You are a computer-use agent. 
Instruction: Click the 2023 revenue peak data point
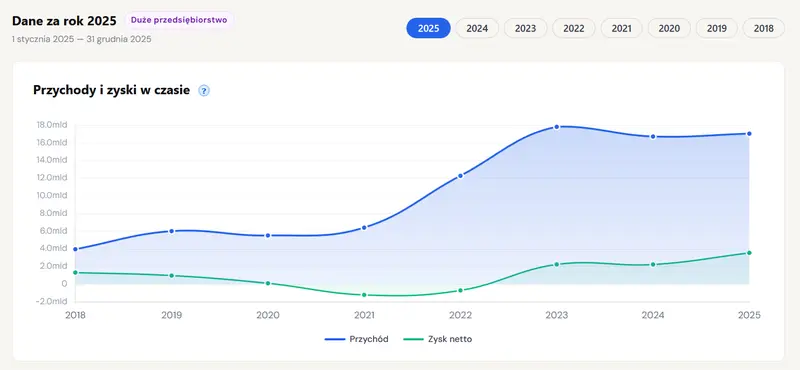pyautogui.click(x=557, y=127)
